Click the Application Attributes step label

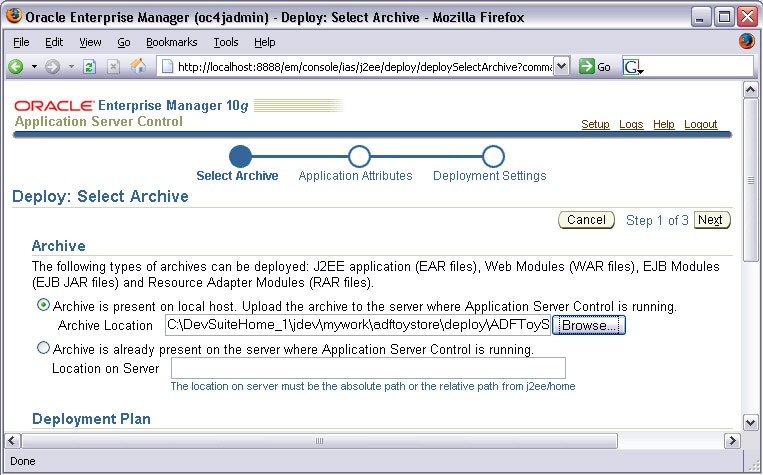coord(355,176)
